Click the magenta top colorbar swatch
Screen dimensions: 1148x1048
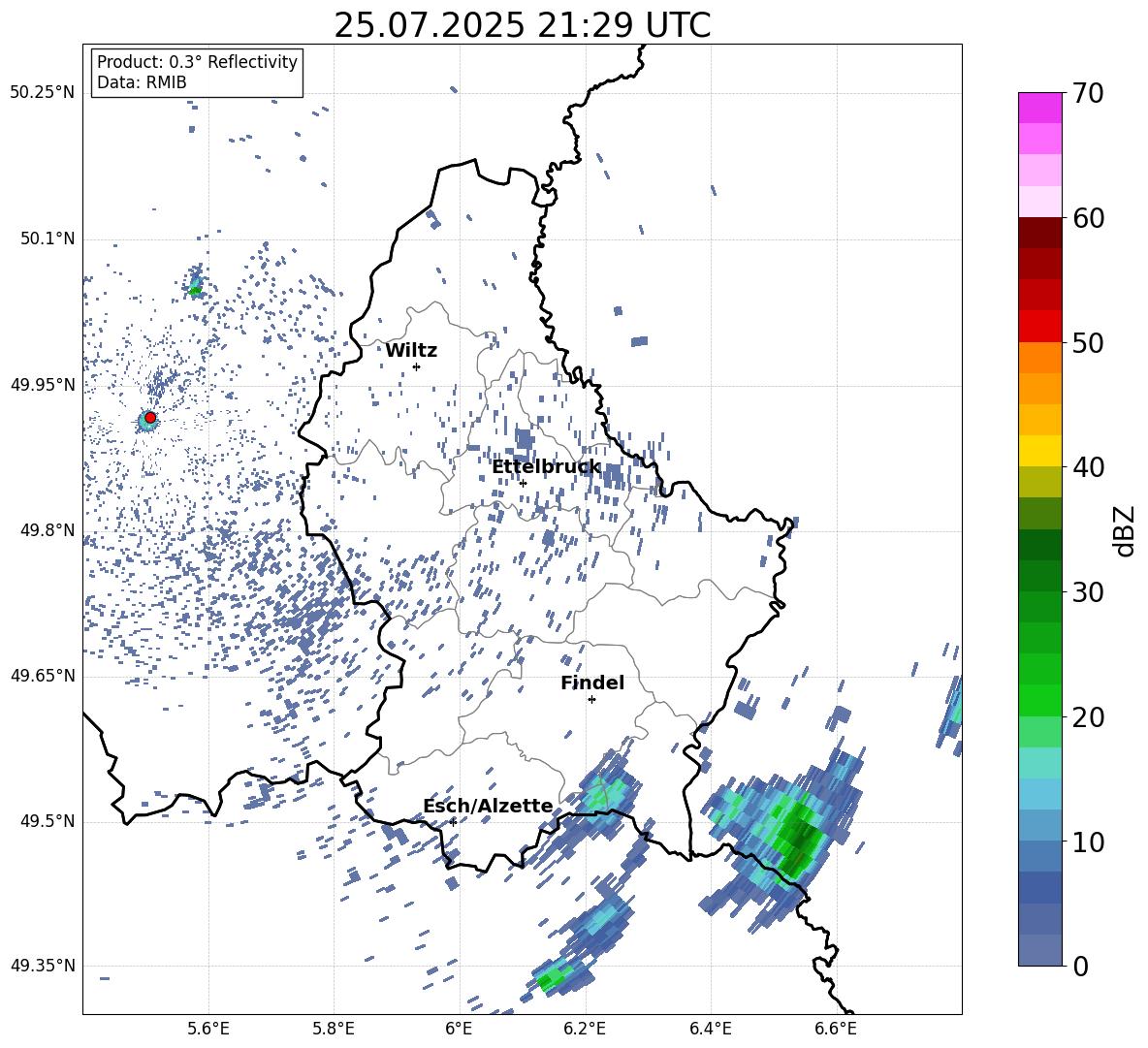[x=1039, y=108]
